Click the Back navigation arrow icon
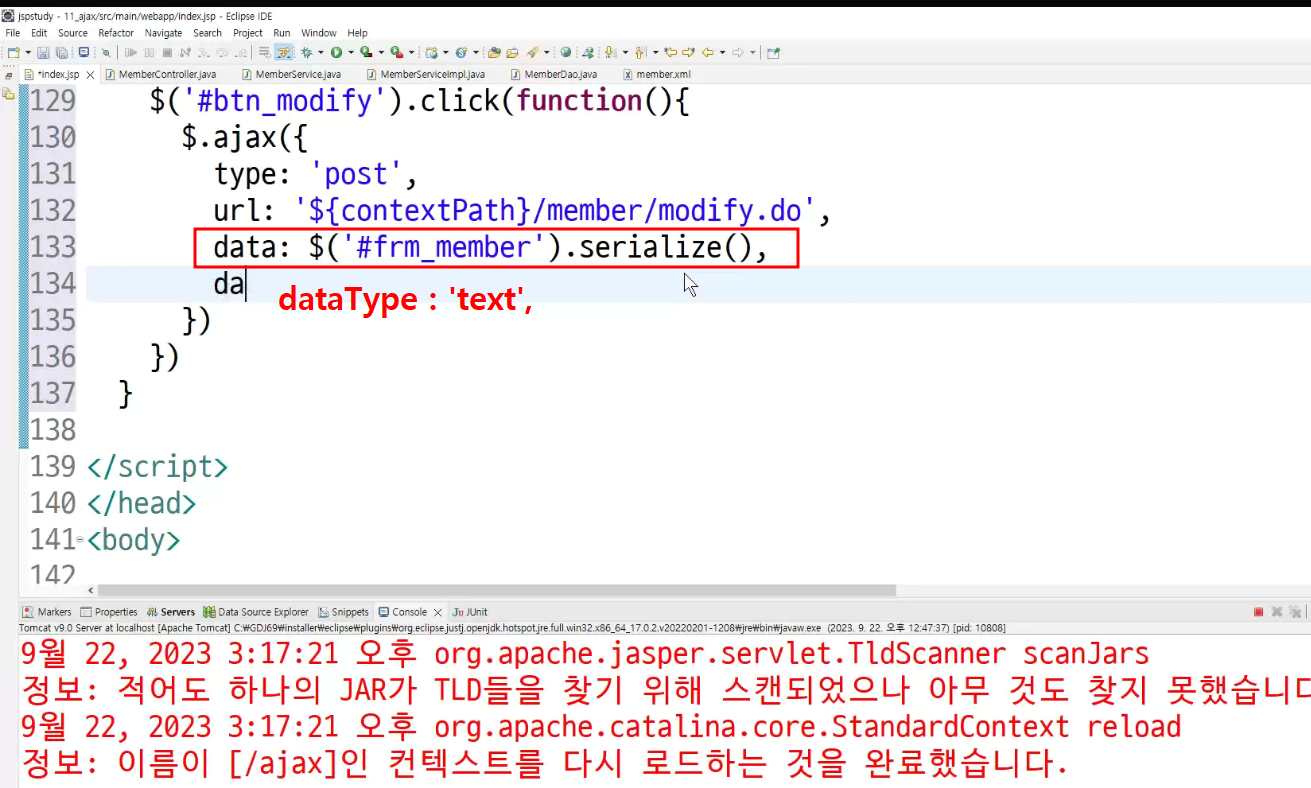Viewport: 1311px width, 788px height. [708, 52]
